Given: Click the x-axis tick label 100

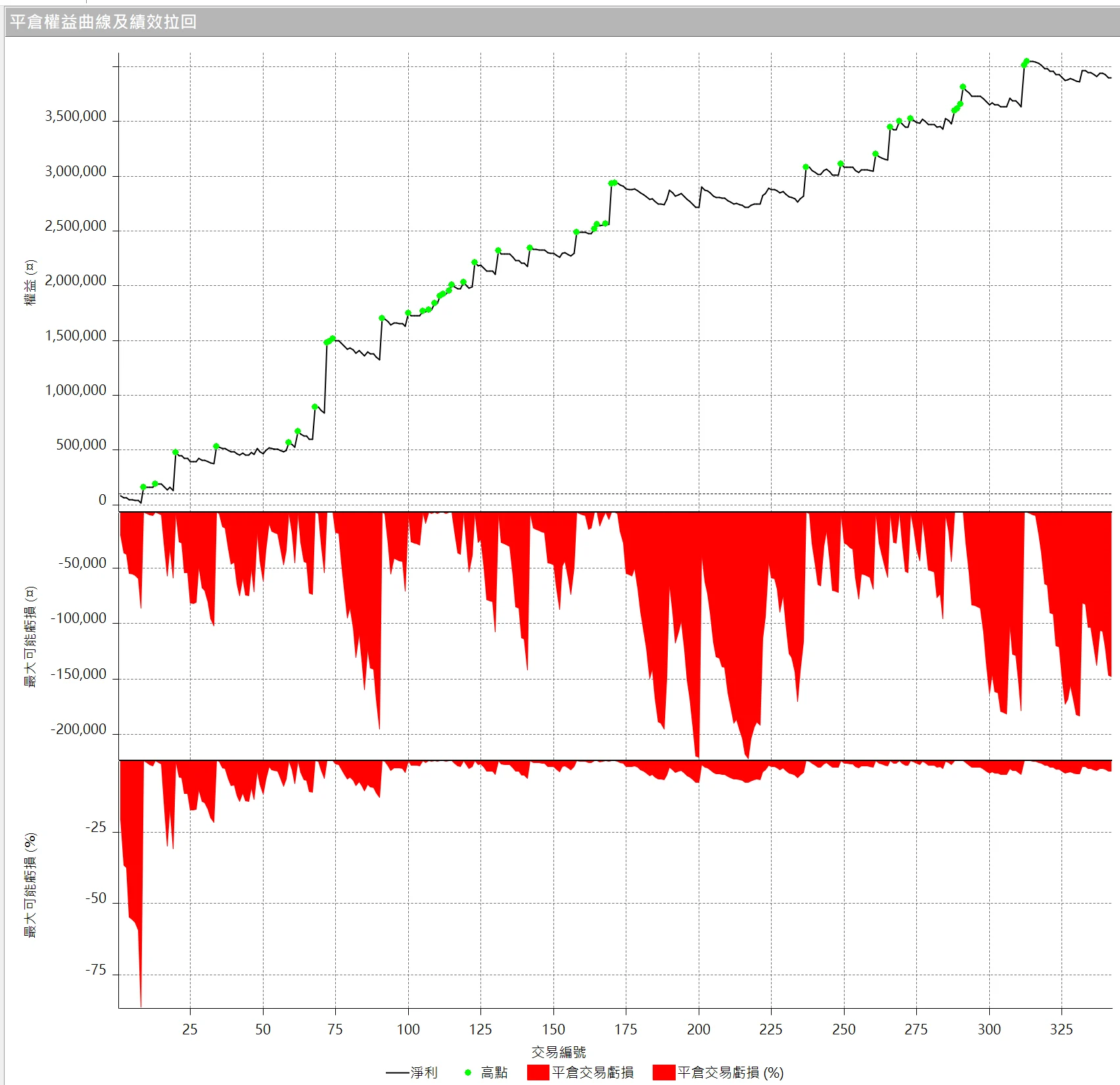Looking at the screenshot, I should click(408, 1030).
